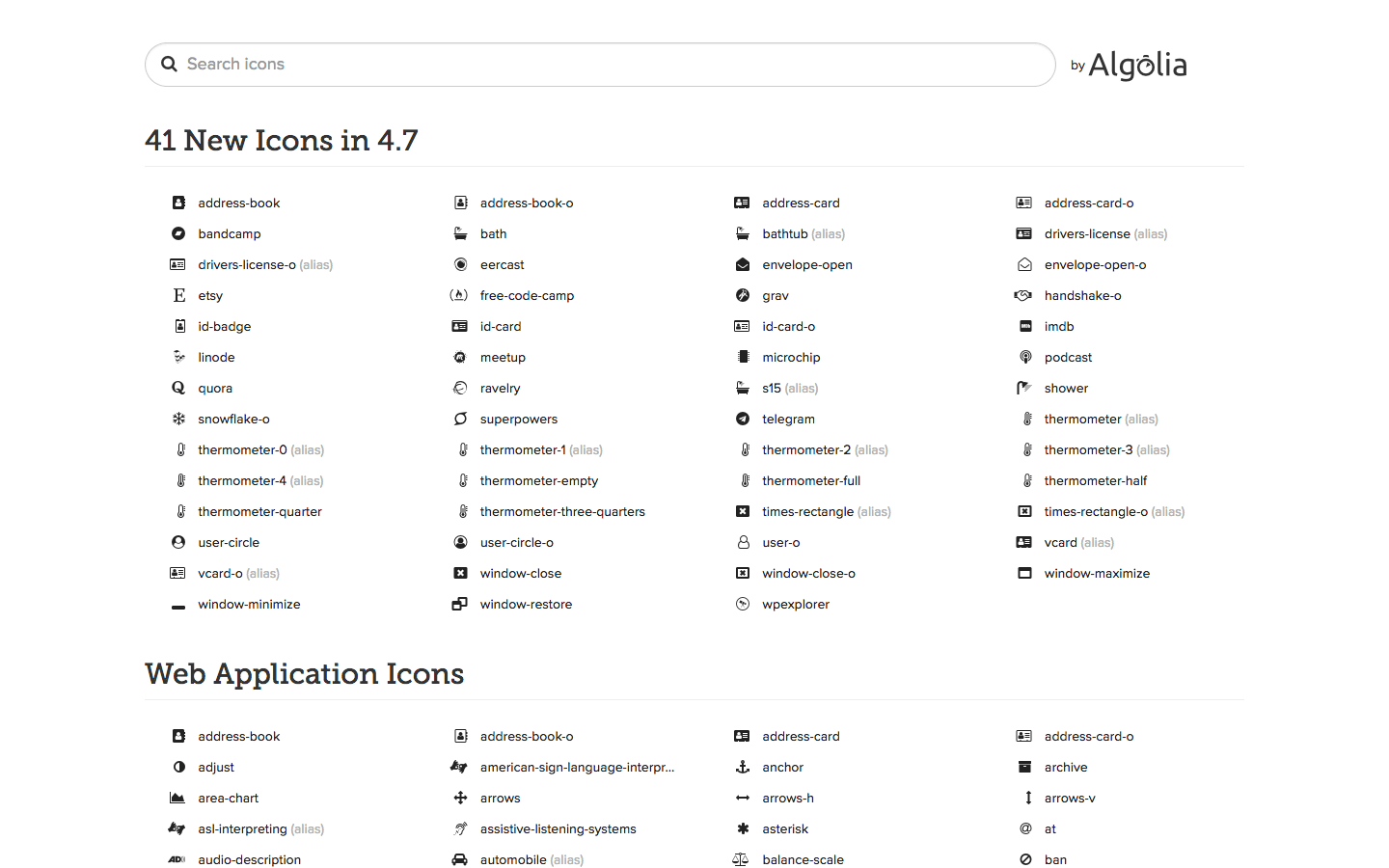Click the Search icons input field
This screenshot has width=1389, height=868.
(600, 65)
